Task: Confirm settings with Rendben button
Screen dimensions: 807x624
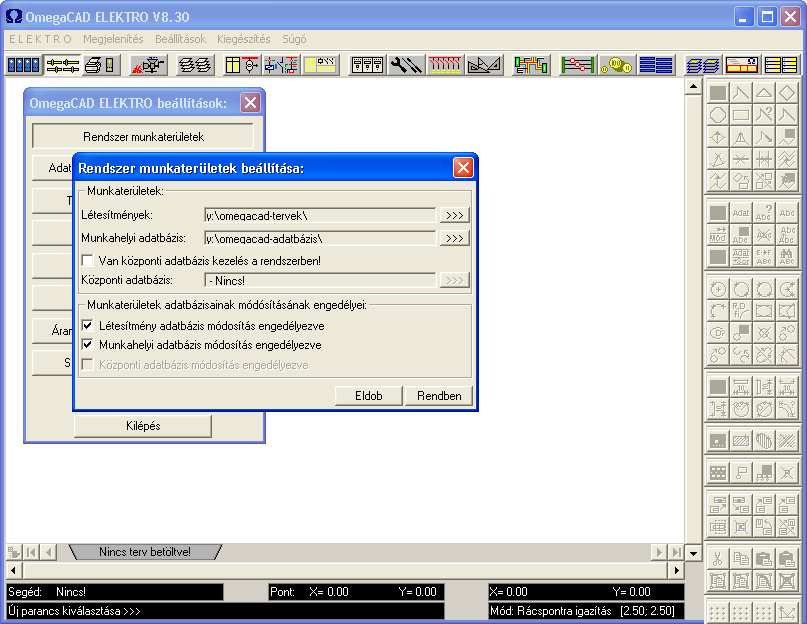Action: coord(439,396)
